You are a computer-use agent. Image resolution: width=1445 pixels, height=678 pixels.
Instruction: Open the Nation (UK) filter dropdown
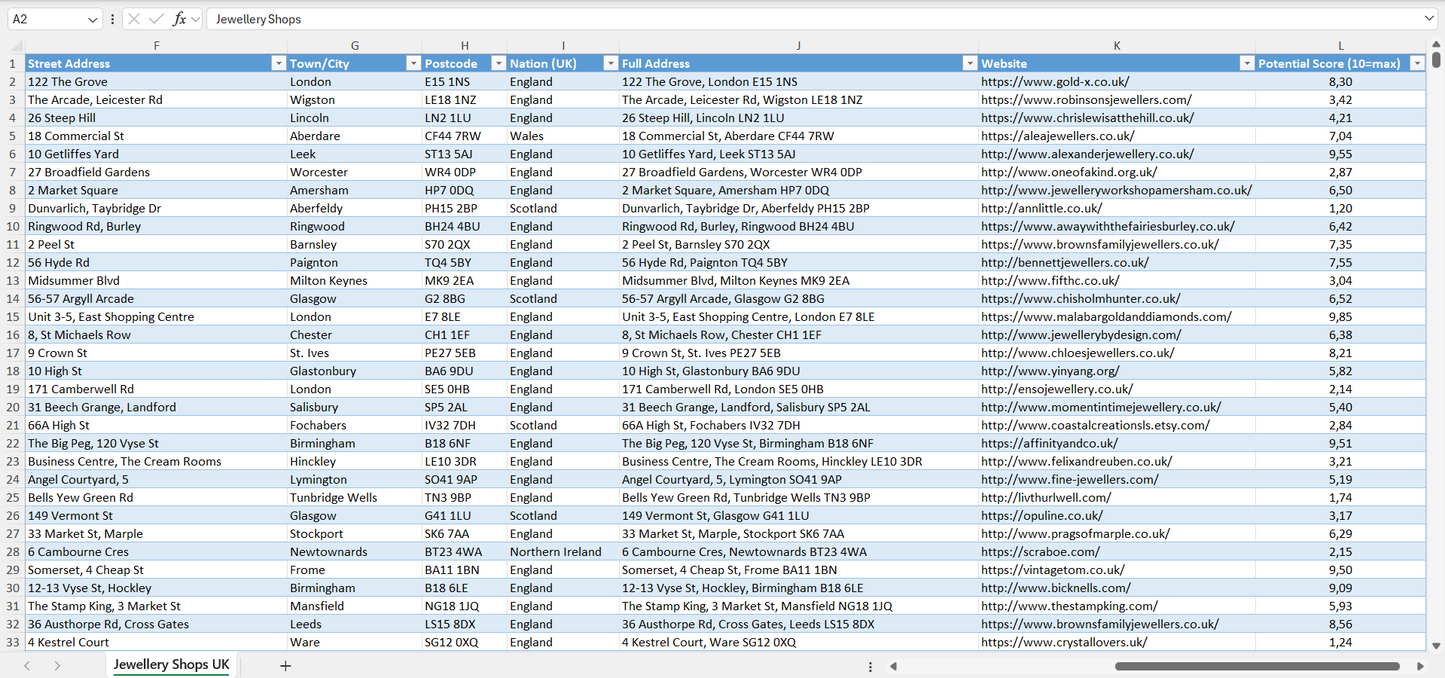point(610,64)
